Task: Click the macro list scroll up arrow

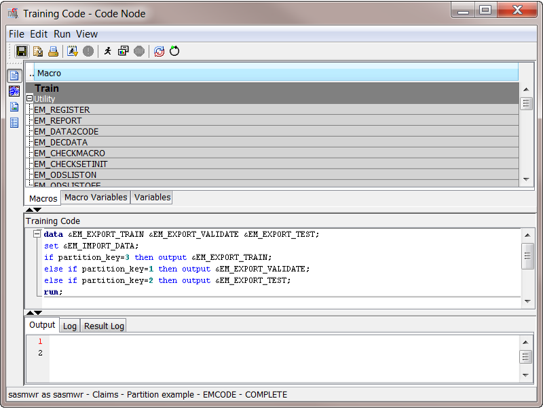Action: pyautogui.click(x=526, y=89)
